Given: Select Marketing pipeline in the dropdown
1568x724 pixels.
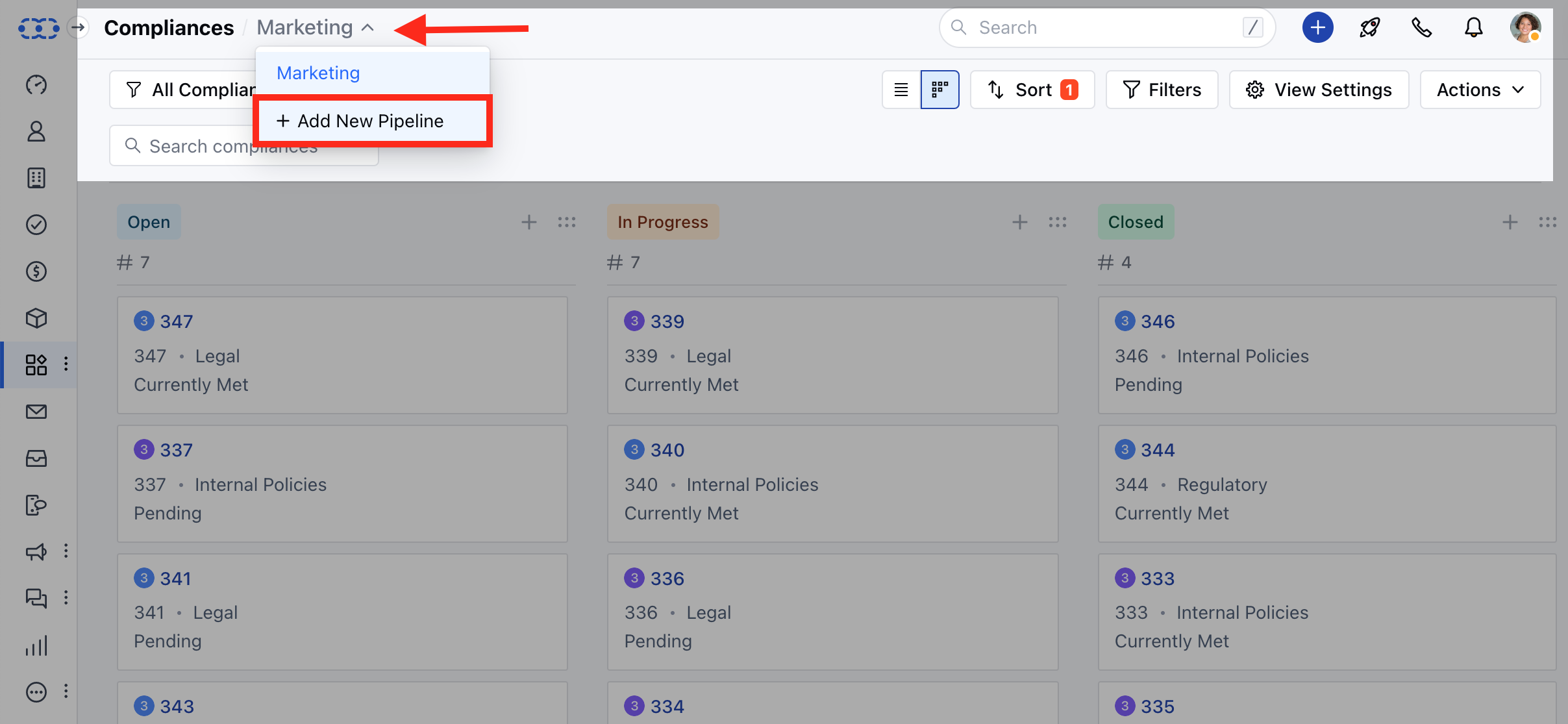Looking at the screenshot, I should click(373, 73).
